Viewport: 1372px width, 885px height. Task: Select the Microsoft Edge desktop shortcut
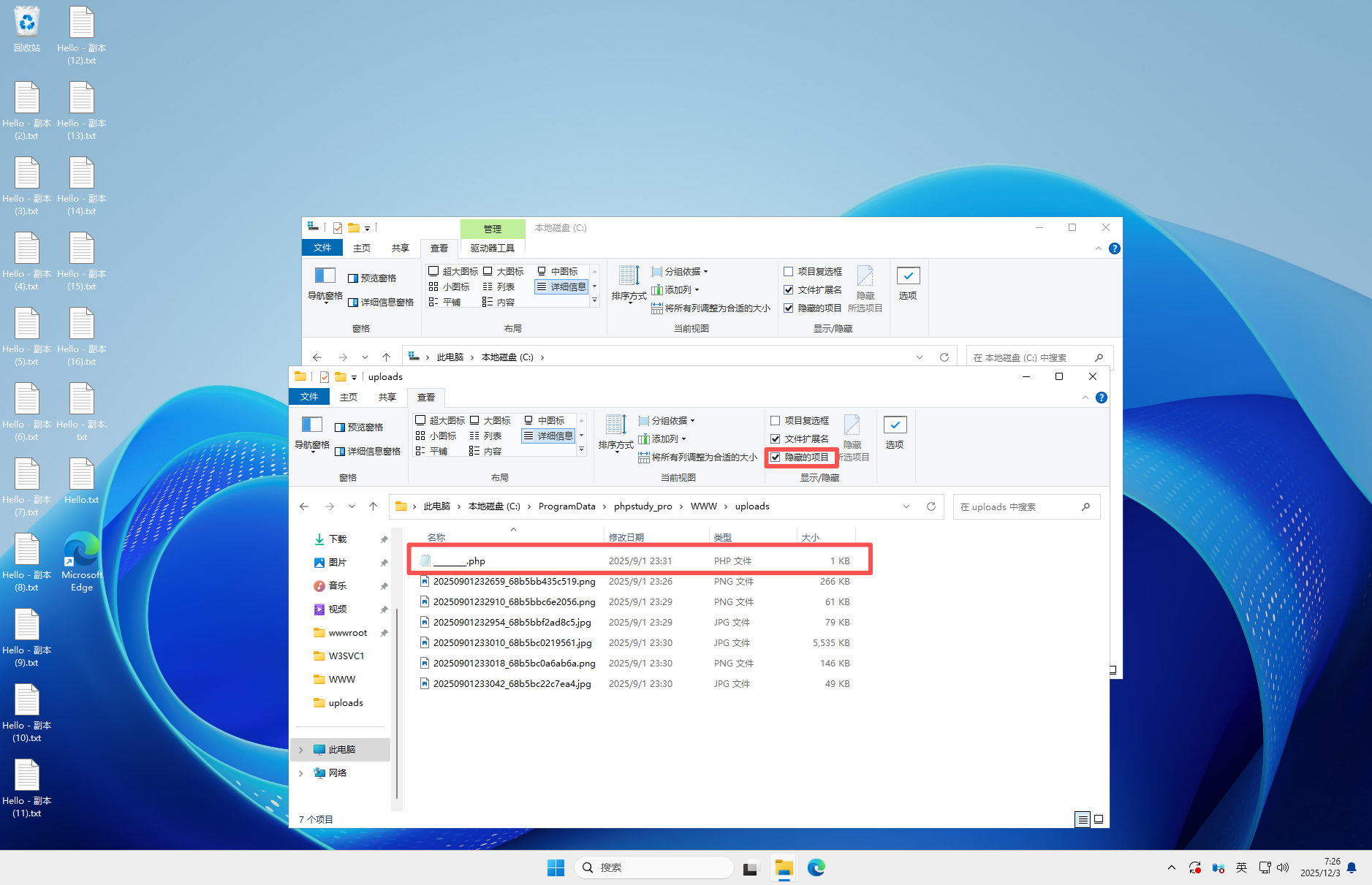point(82,561)
